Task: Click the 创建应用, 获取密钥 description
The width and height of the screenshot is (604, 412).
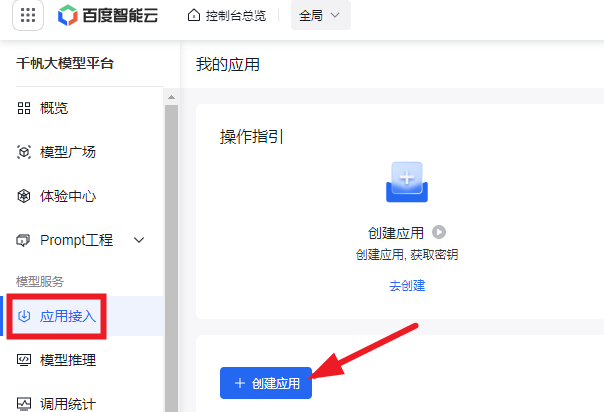Action: coord(407,255)
